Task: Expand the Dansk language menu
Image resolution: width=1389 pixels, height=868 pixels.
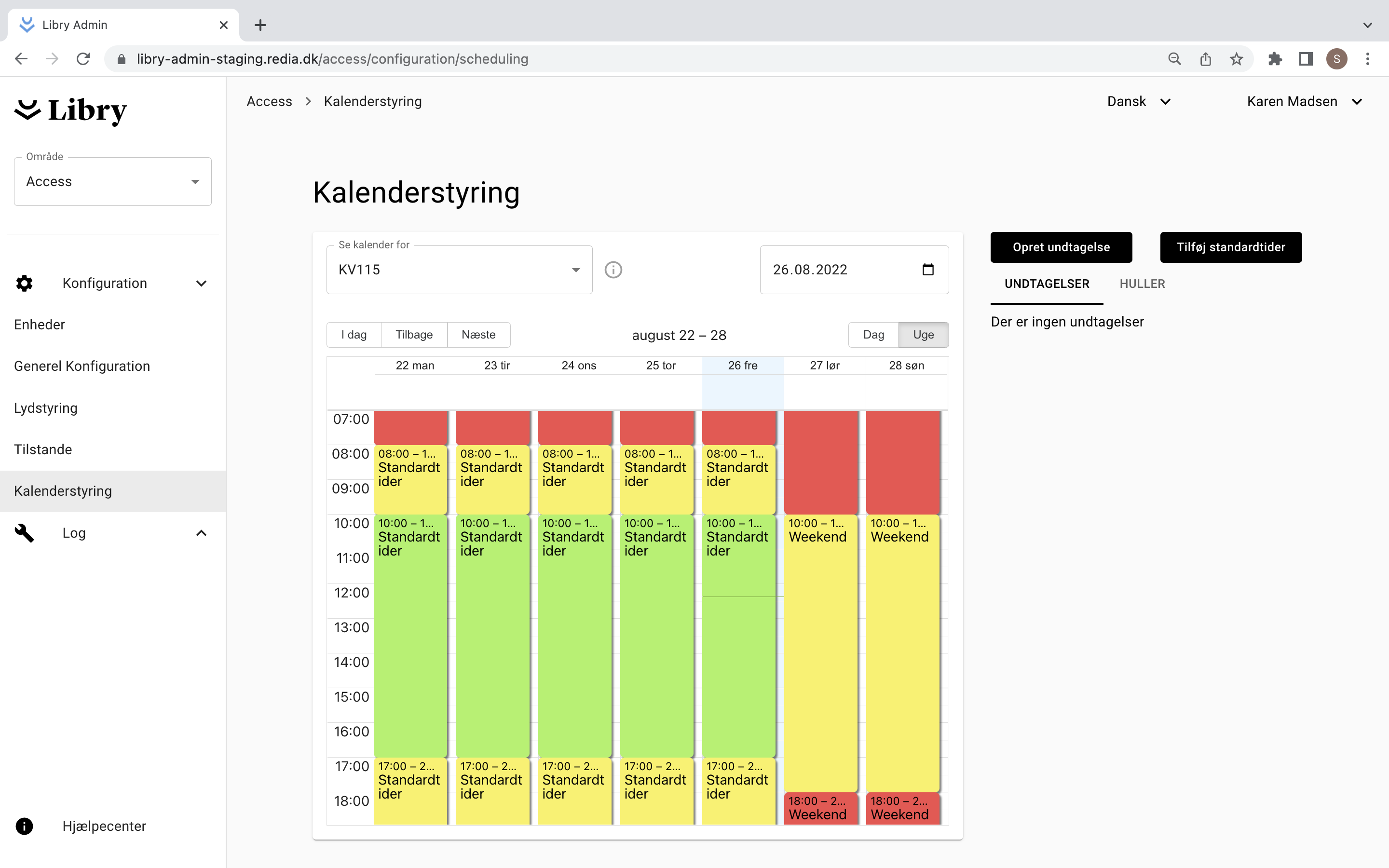Action: [x=1139, y=102]
